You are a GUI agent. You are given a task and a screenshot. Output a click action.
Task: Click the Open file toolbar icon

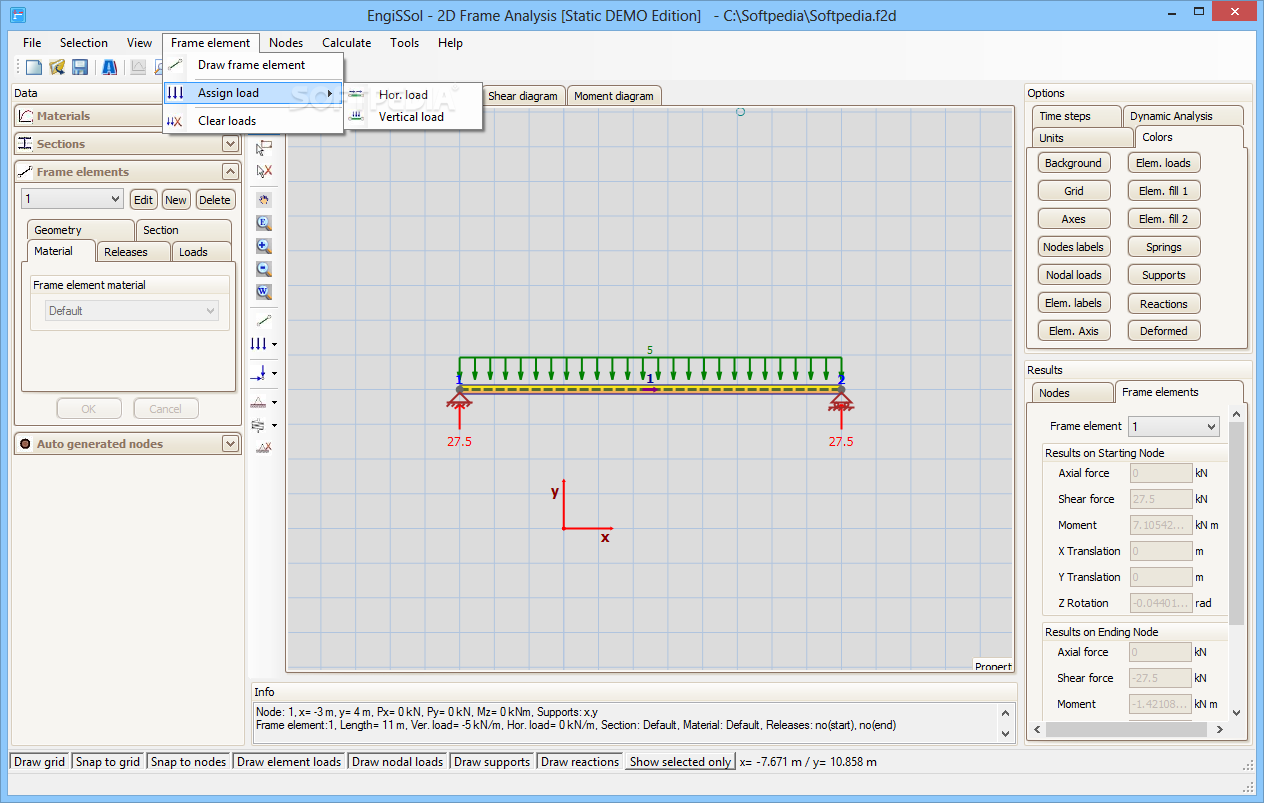57,67
